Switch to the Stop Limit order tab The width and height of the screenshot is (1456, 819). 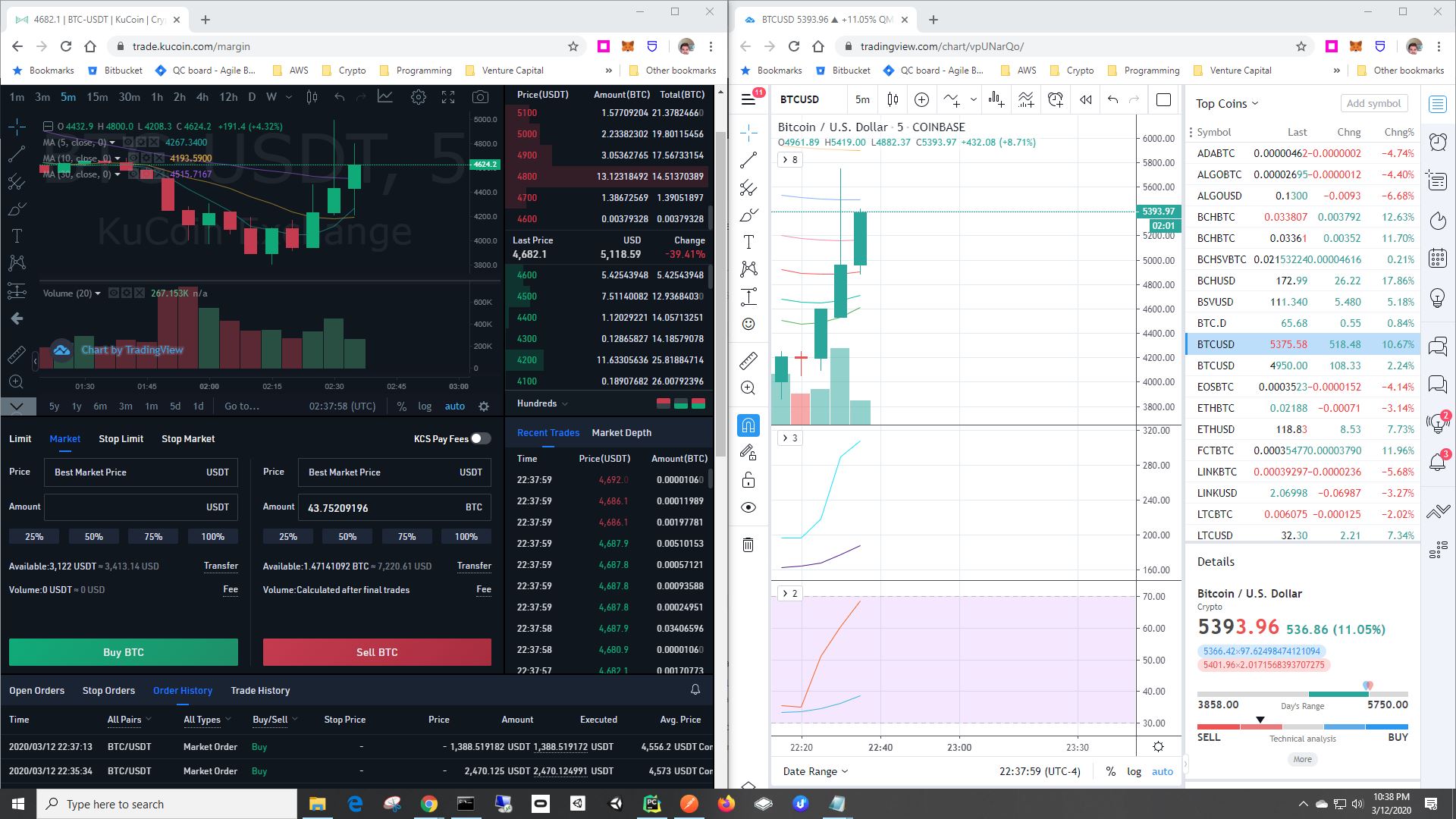(x=121, y=438)
